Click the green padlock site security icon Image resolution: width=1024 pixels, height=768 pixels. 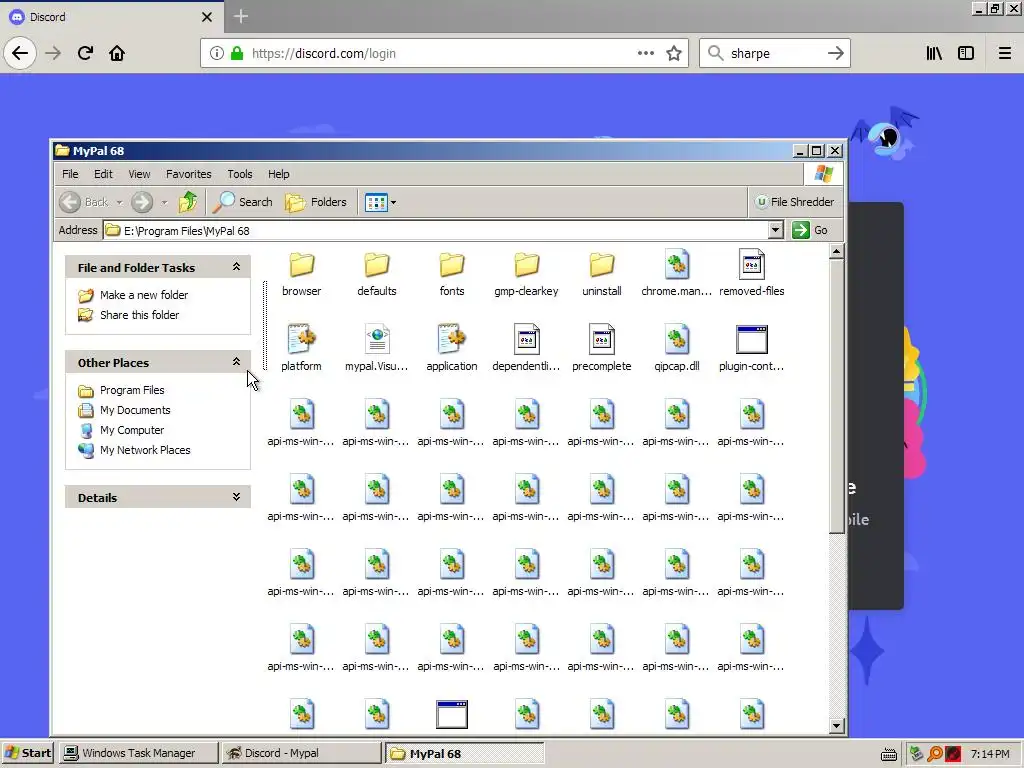click(237, 54)
